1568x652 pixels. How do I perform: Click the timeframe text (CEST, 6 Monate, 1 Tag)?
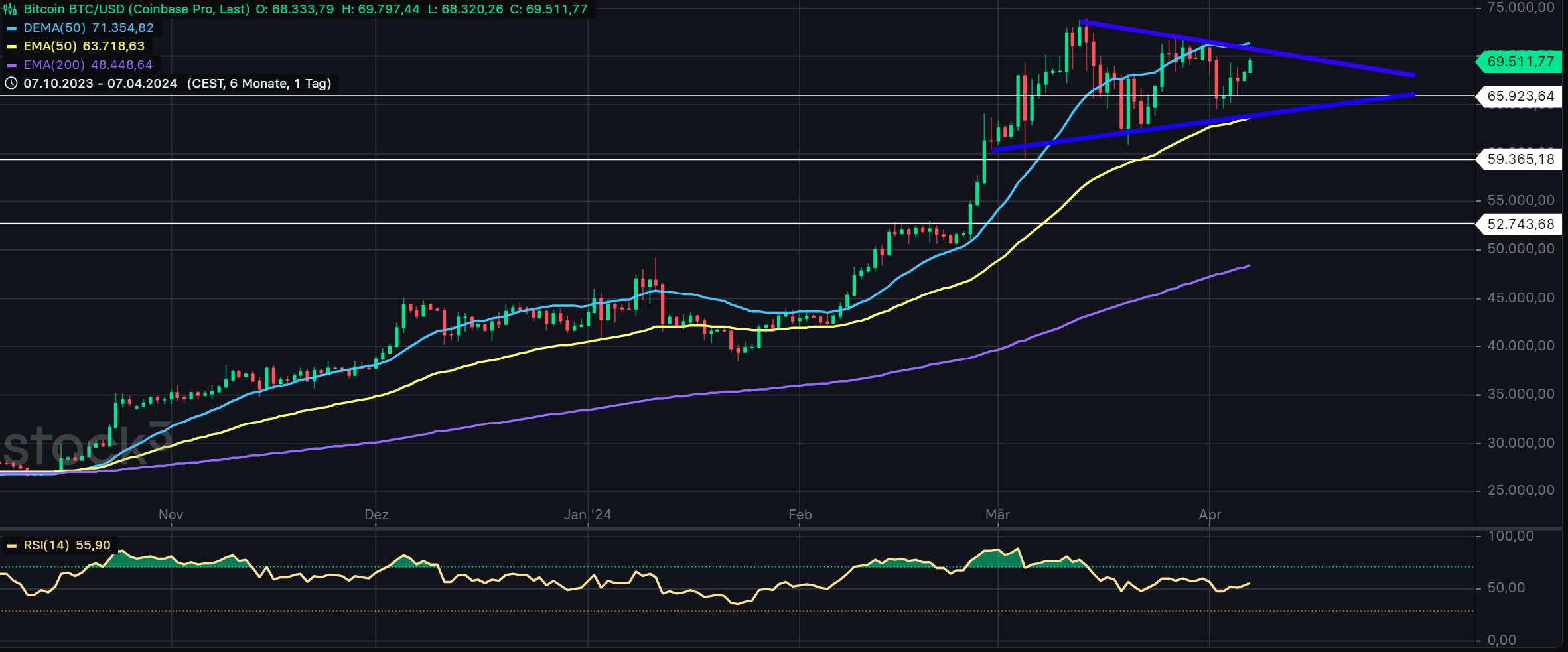[x=259, y=84]
